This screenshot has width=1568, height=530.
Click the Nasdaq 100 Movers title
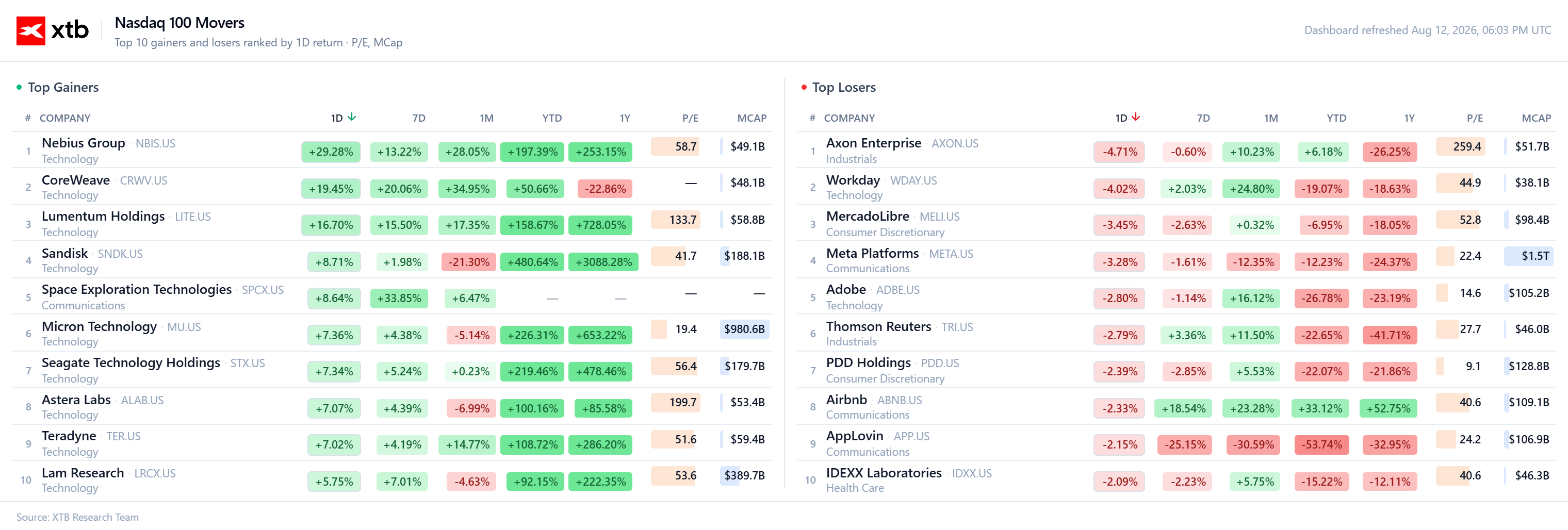pyautogui.click(x=179, y=23)
